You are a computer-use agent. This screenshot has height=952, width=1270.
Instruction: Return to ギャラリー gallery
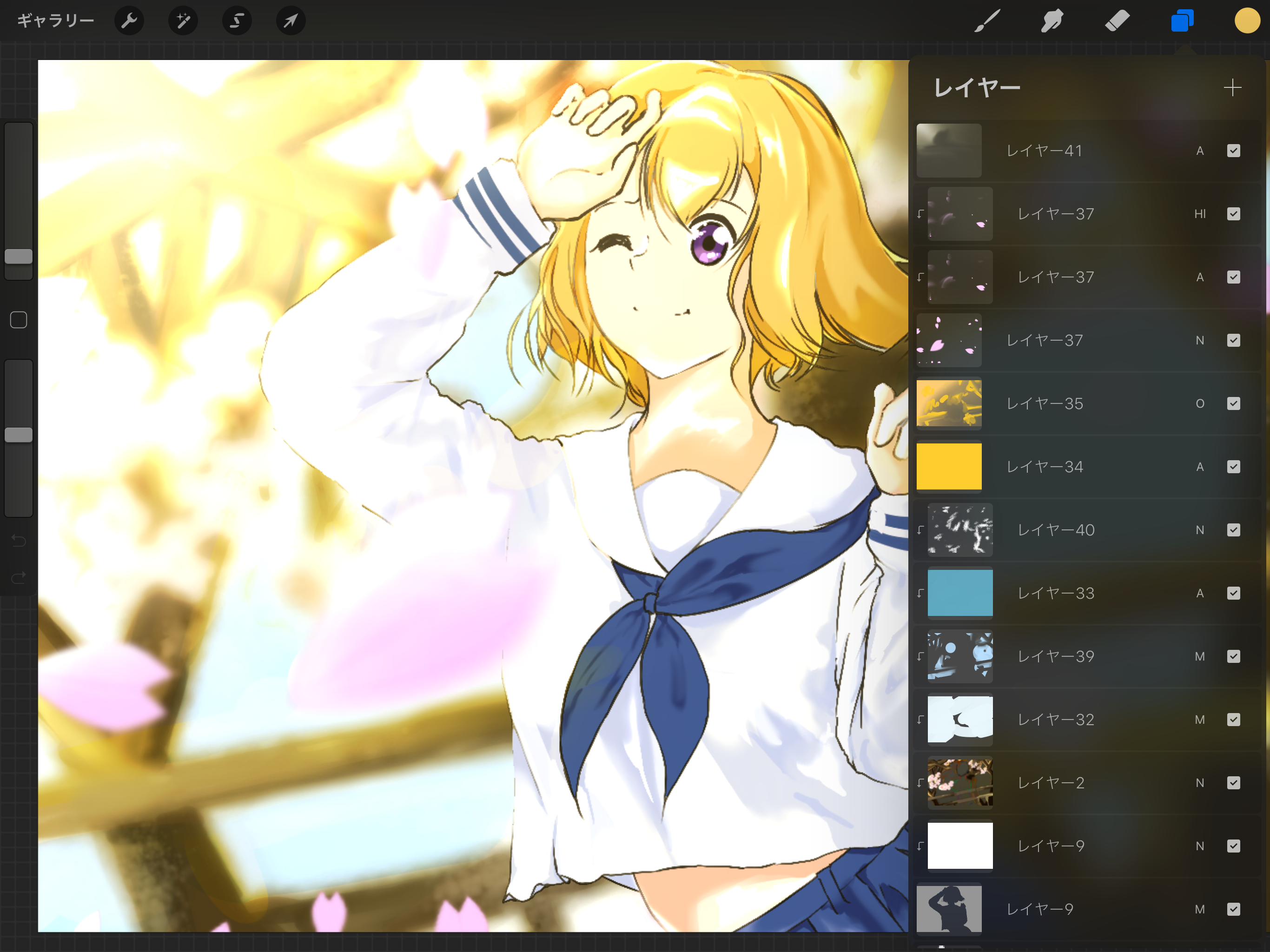pos(56,21)
